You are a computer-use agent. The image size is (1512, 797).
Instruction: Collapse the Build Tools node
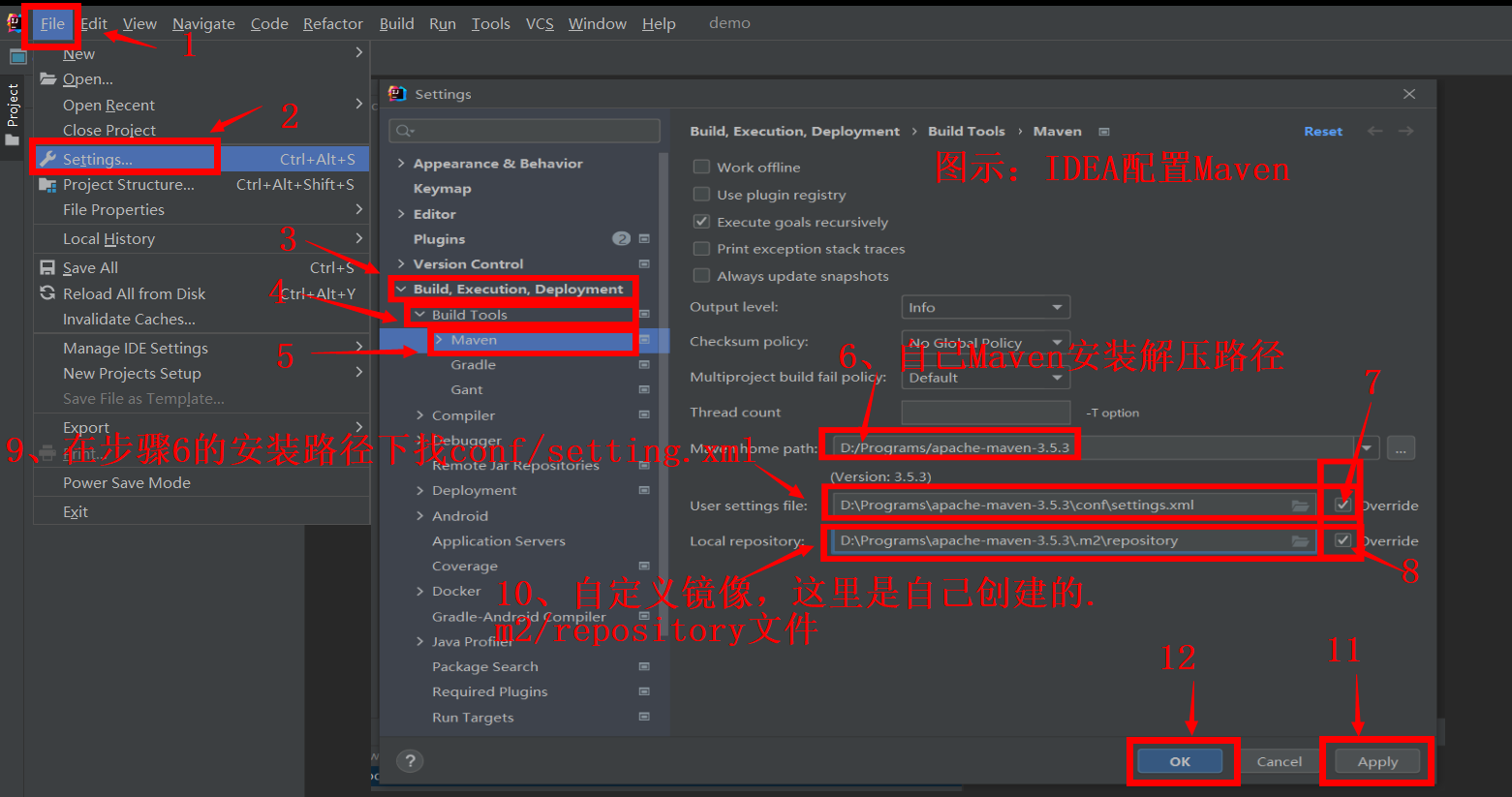(x=419, y=314)
